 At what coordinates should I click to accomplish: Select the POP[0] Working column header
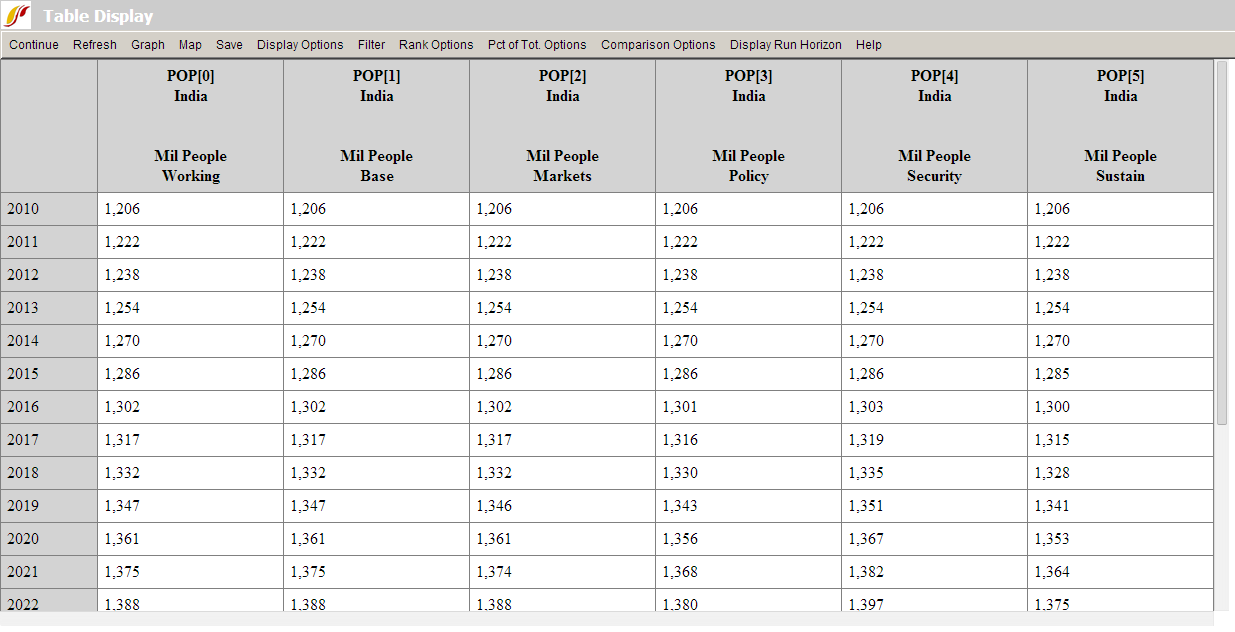coord(190,125)
